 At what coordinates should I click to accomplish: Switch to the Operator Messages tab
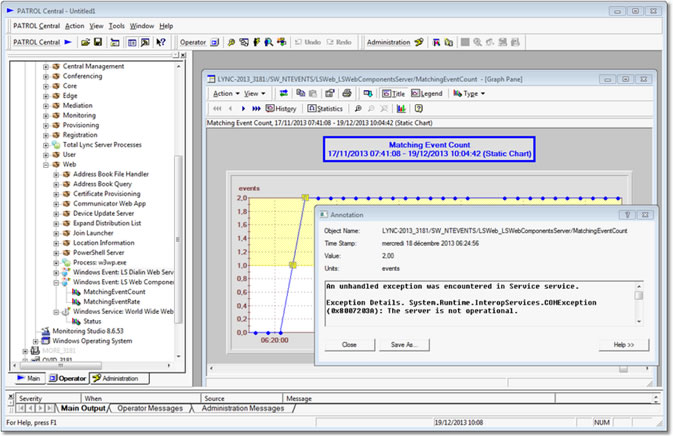click(x=152, y=408)
